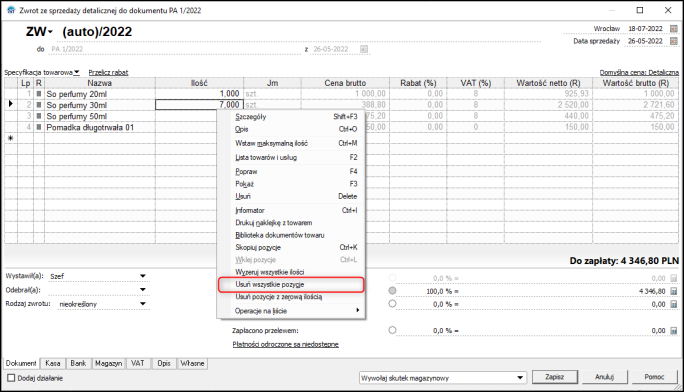Click the R marker of Pomadka długotrwała 01

coord(39,127)
